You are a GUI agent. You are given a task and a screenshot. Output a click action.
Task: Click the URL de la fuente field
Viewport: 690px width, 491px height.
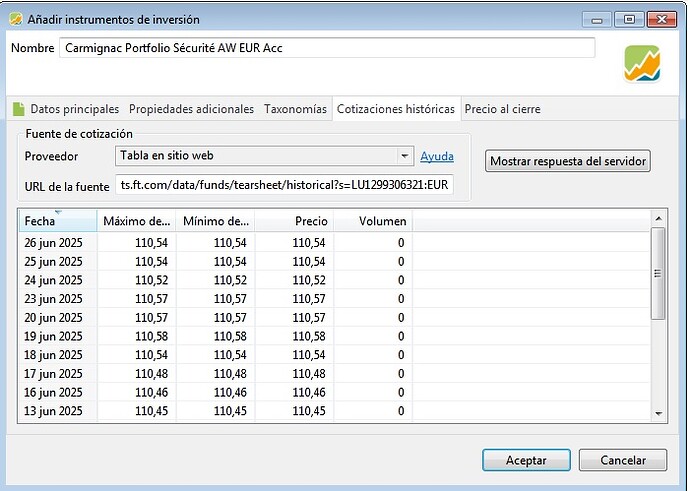284,185
